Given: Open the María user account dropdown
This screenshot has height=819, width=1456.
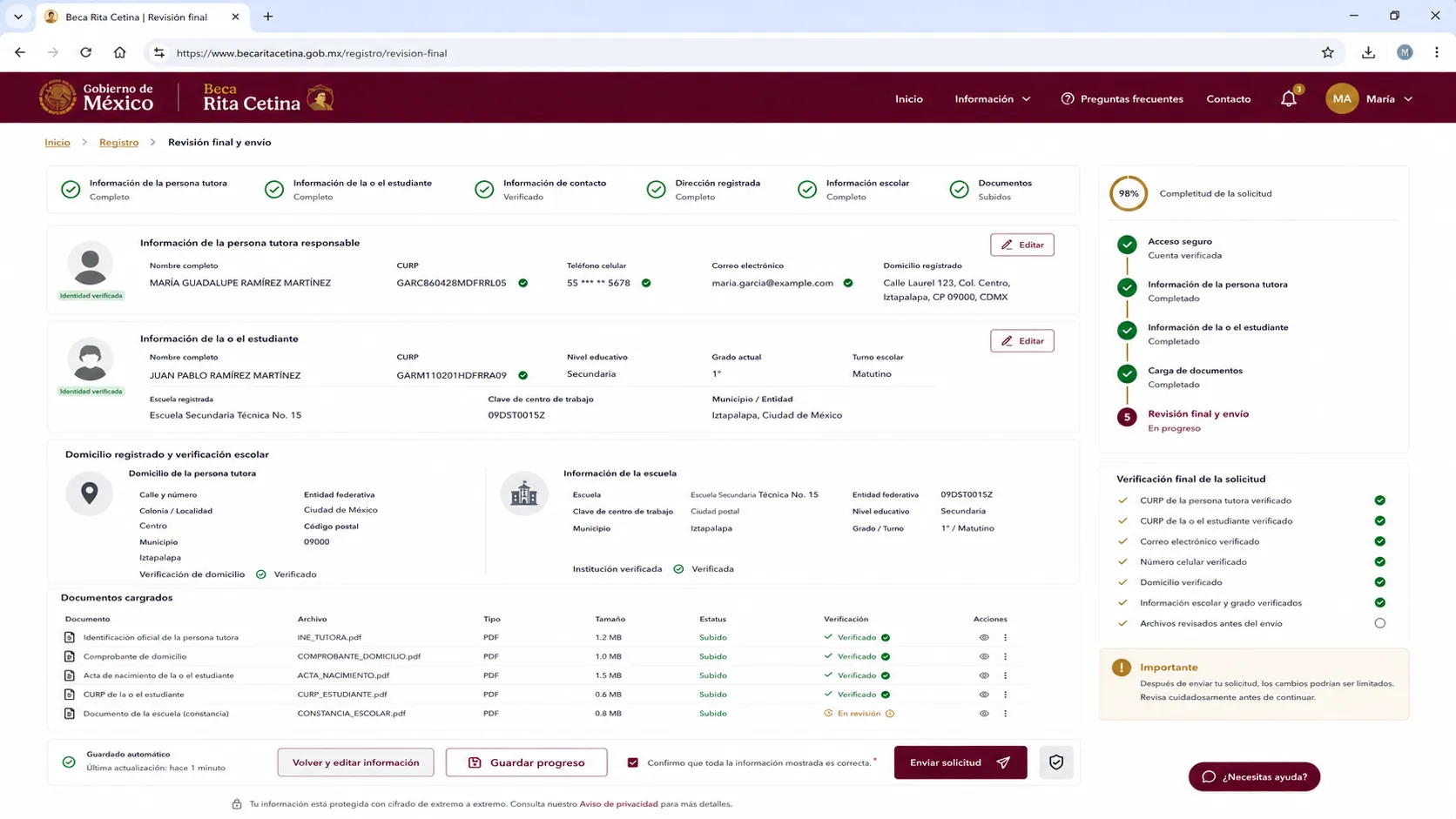Looking at the screenshot, I should point(1370,99).
